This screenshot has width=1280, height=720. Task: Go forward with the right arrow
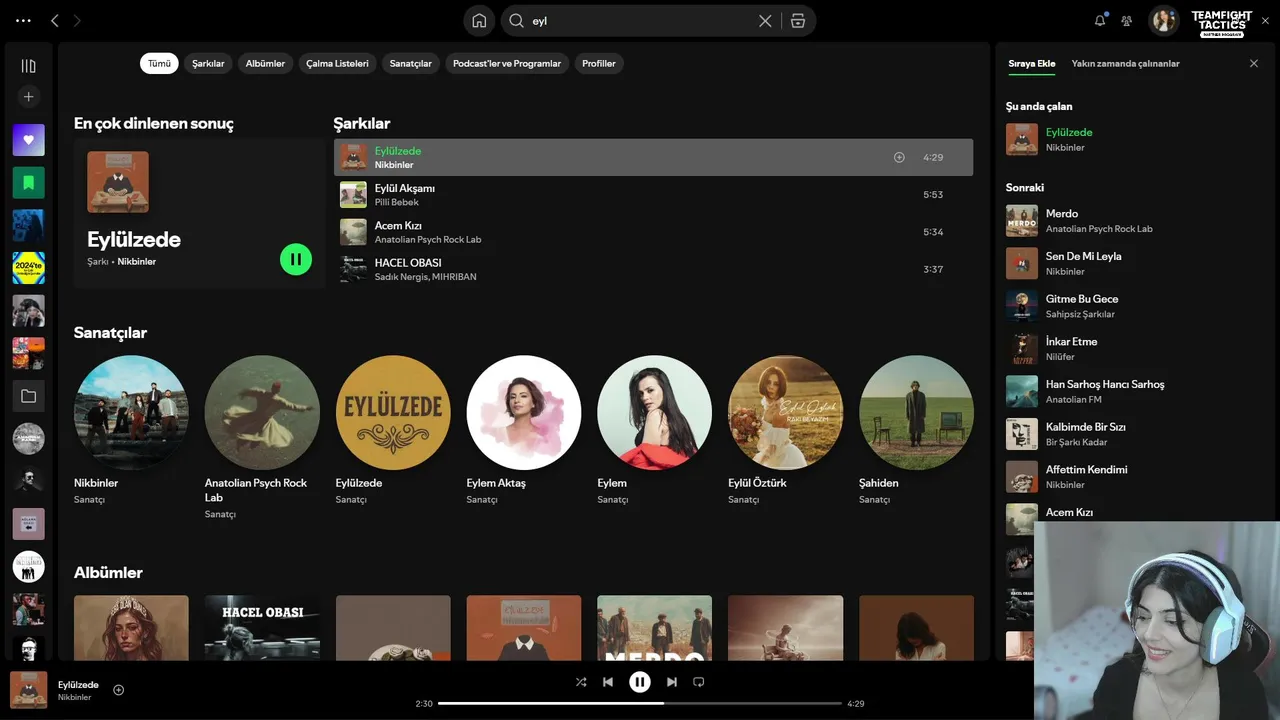tap(77, 20)
